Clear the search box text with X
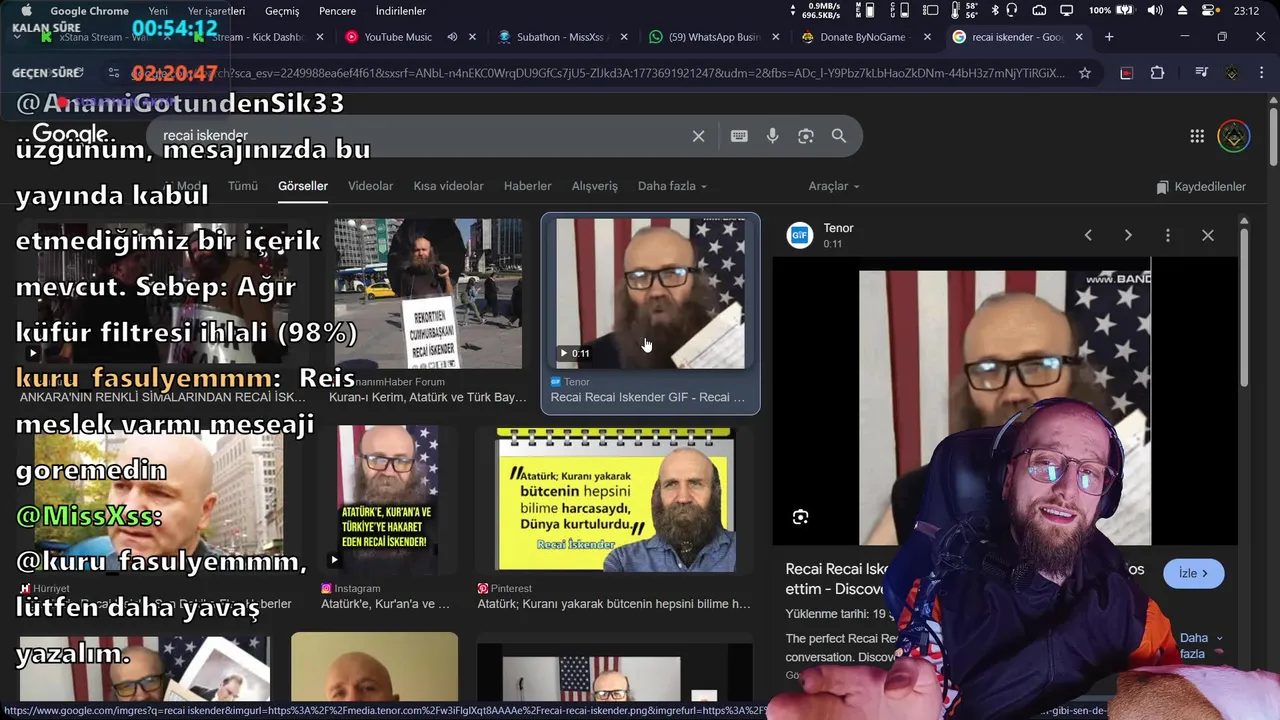Image resolution: width=1280 pixels, height=720 pixels. tap(698, 136)
